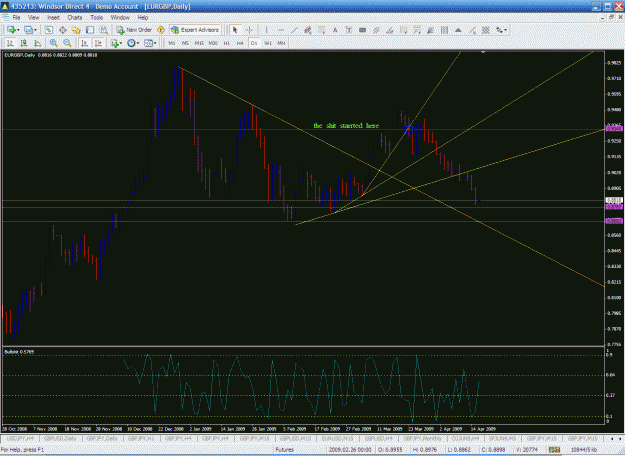Viewport: 625px width, 456px height.
Task: Switch to the GBPJPY,Monthly chart tab
Action: (423, 438)
